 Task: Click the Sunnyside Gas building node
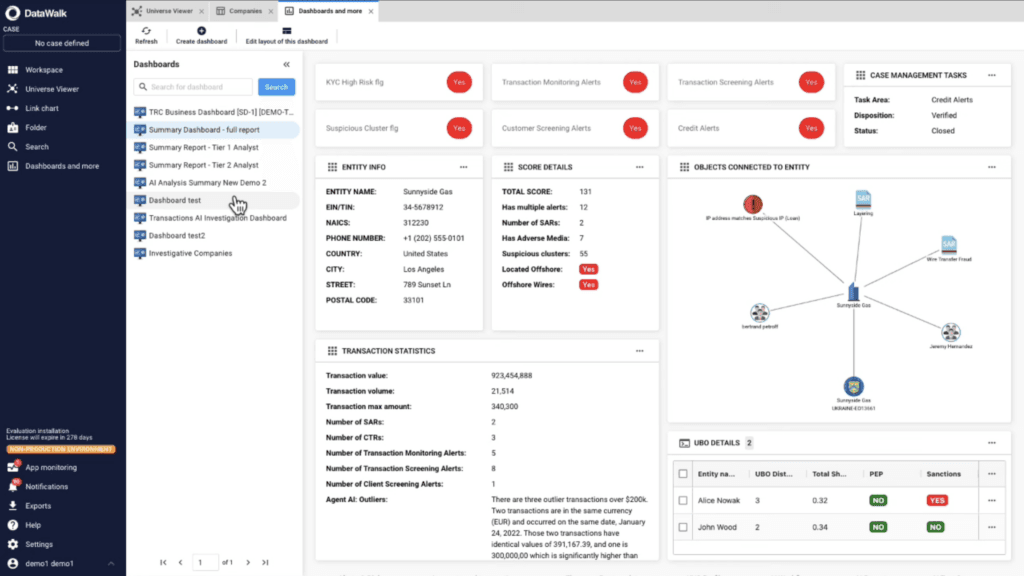click(x=853, y=292)
